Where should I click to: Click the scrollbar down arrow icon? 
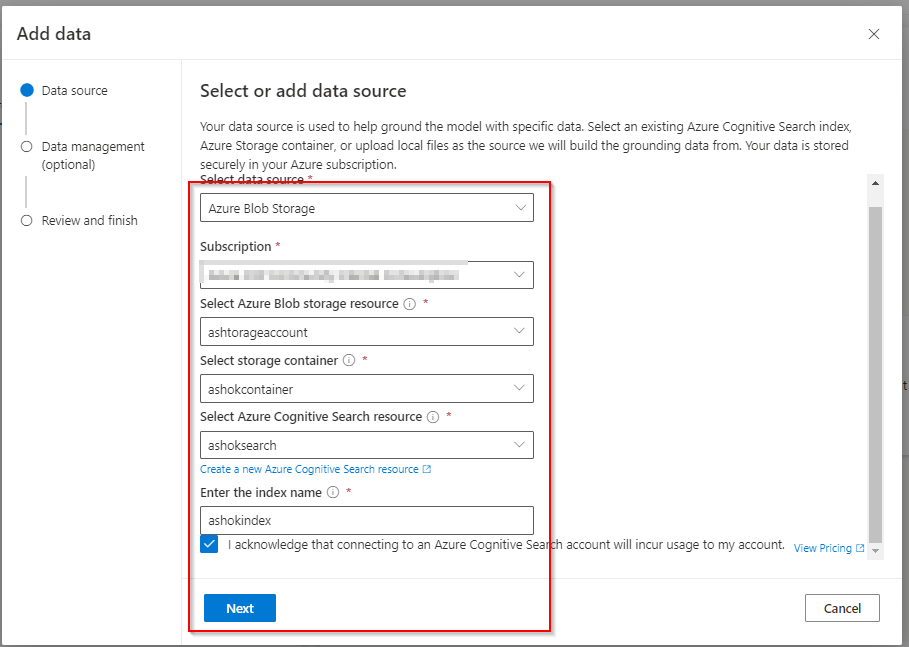877,550
